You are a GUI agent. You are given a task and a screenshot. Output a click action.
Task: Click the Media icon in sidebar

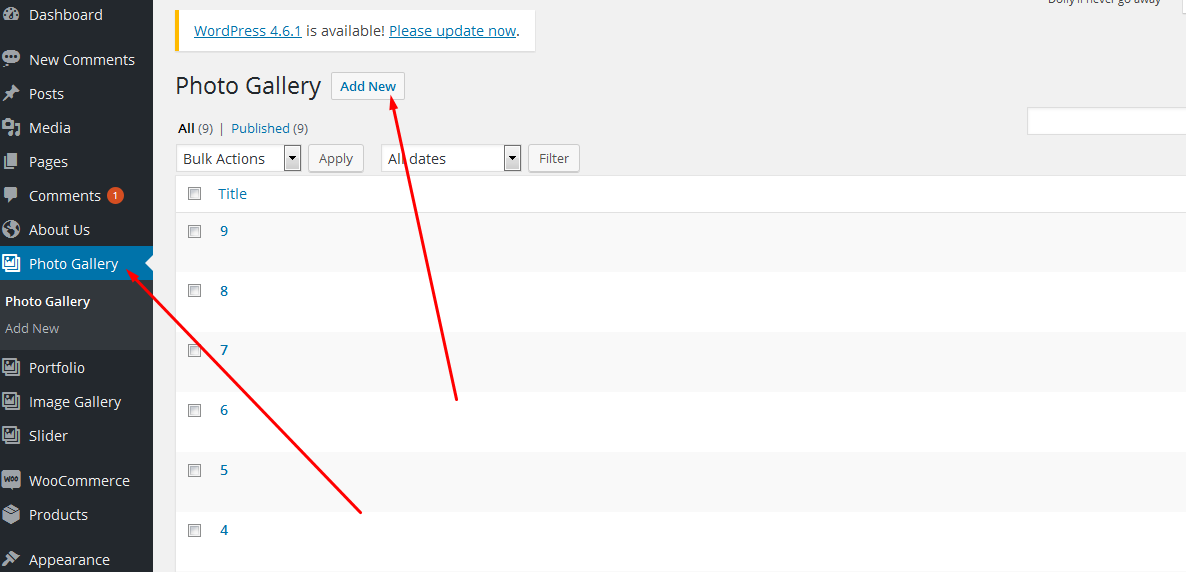point(11,128)
